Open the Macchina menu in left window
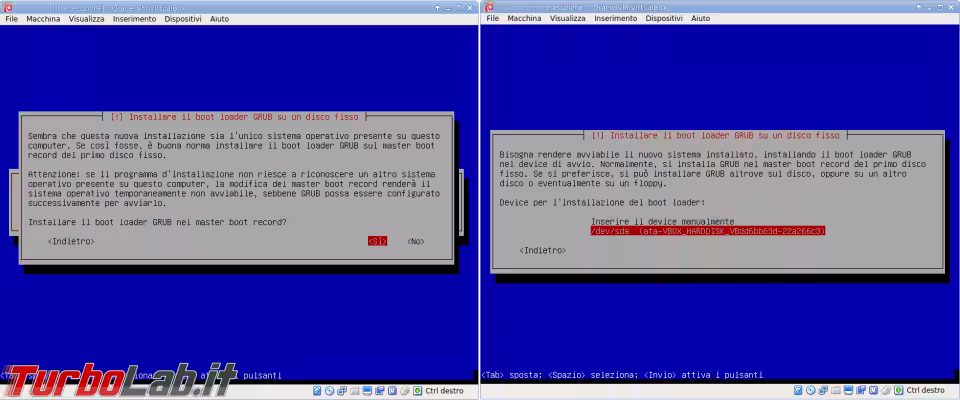 click(x=43, y=19)
